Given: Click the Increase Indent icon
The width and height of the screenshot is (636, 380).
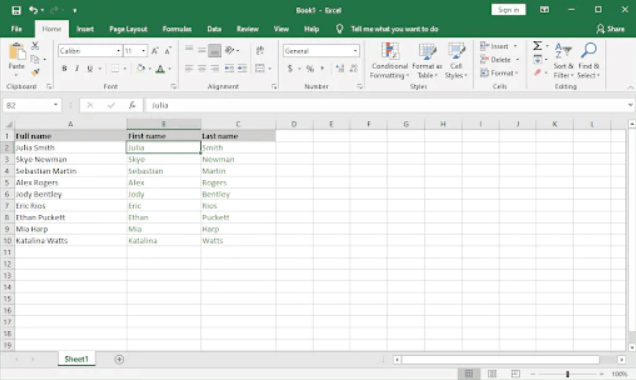Looking at the screenshot, I should tap(242, 69).
